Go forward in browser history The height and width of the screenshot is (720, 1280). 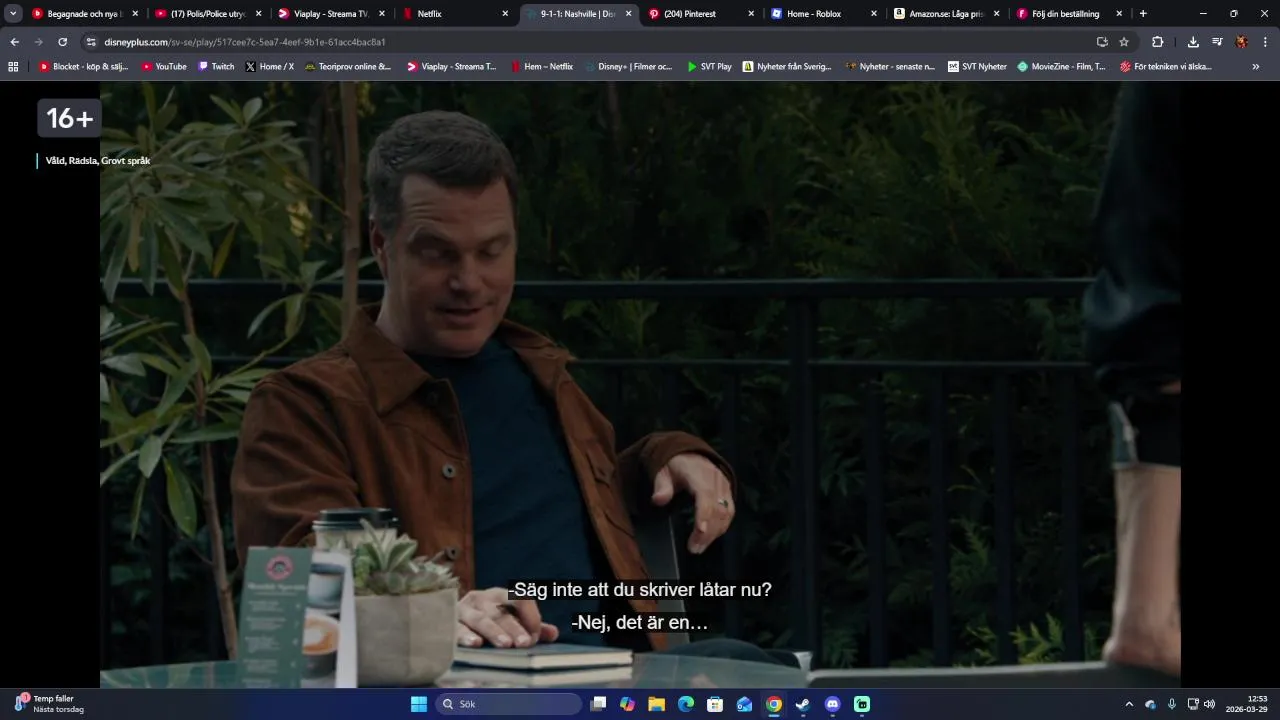pyautogui.click(x=38, y=42)
